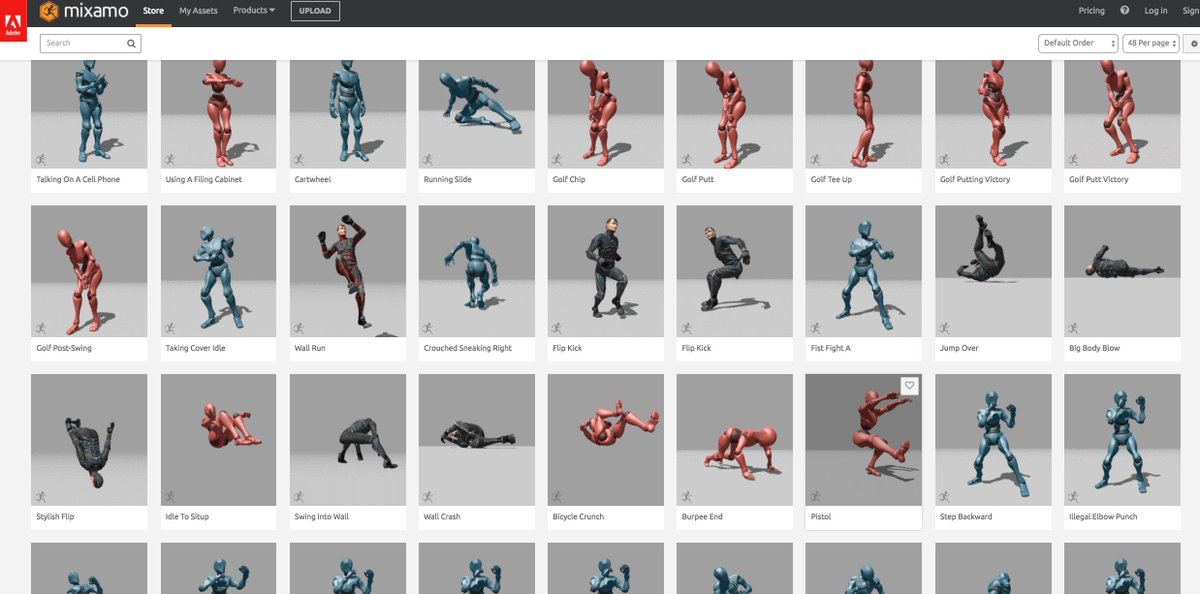1200x594 pixels.
Task: Click running-man icon on Talking On A Cell Phone
Action: click(40, 159)
